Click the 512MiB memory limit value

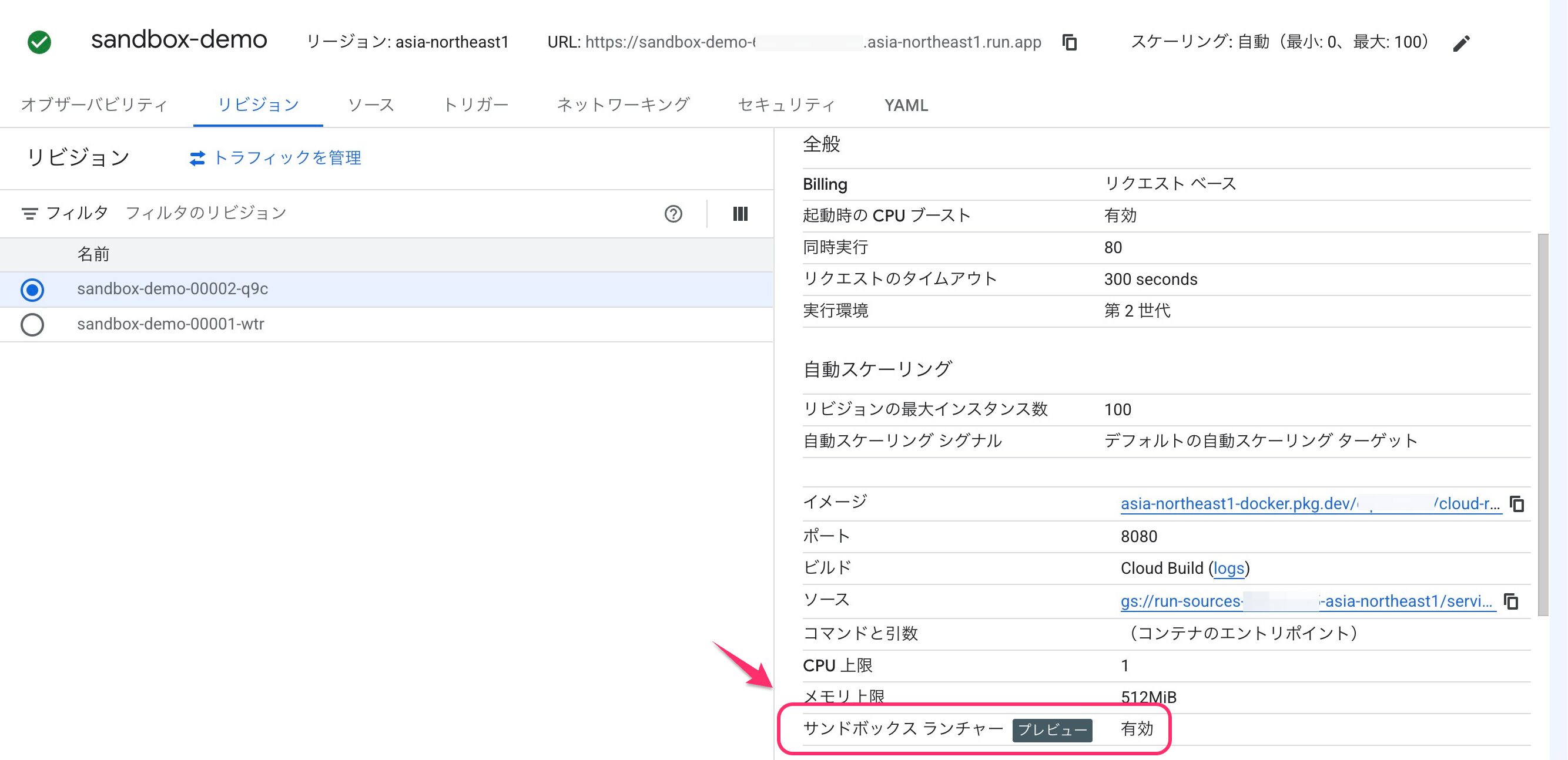click(1148, 697)
